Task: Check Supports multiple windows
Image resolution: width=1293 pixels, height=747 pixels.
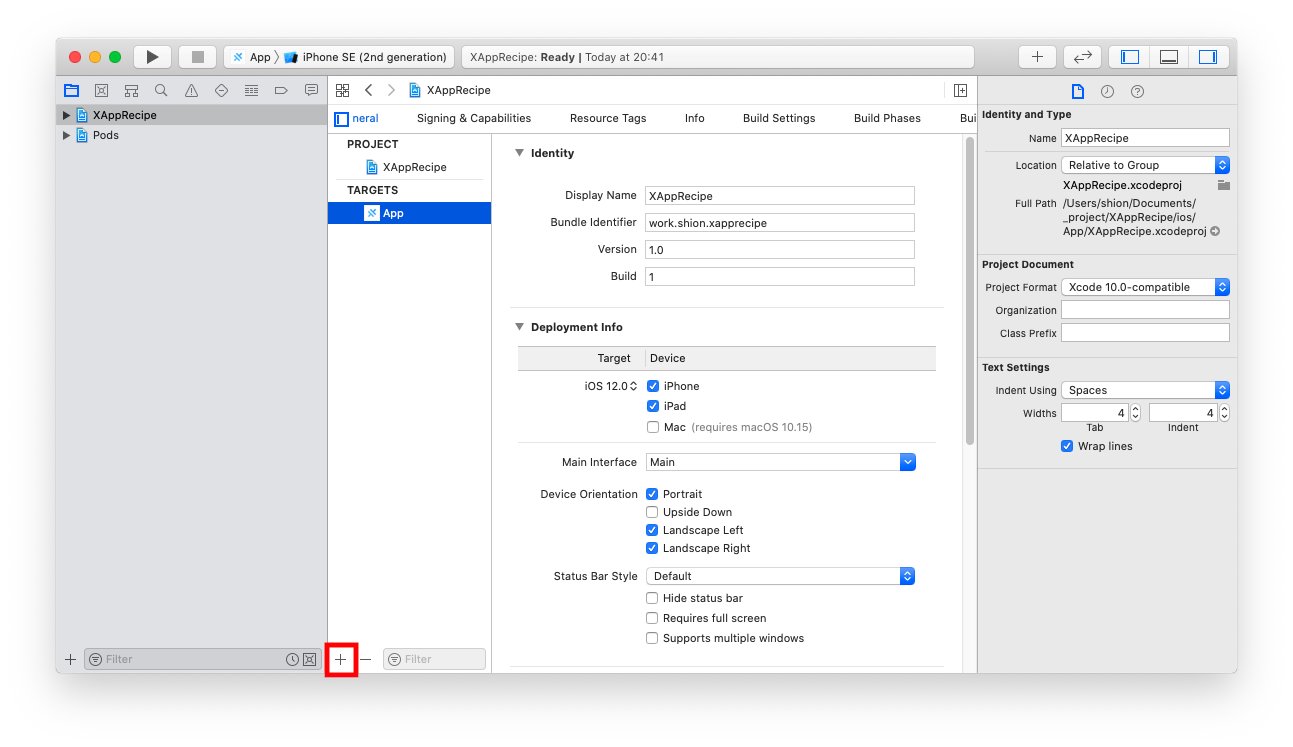Action: (652, 638)
